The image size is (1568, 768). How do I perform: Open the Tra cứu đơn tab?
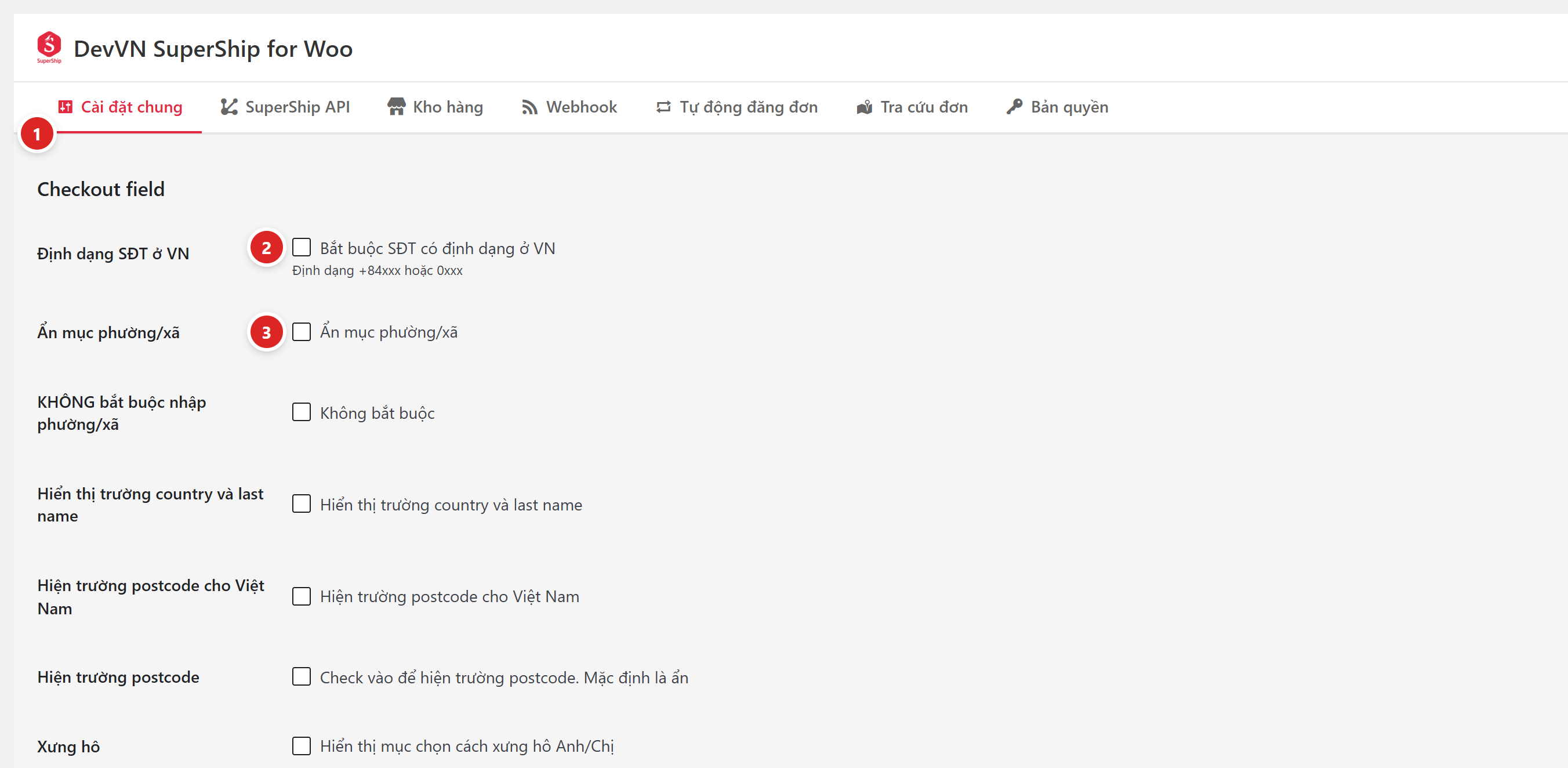click(912, 107)
